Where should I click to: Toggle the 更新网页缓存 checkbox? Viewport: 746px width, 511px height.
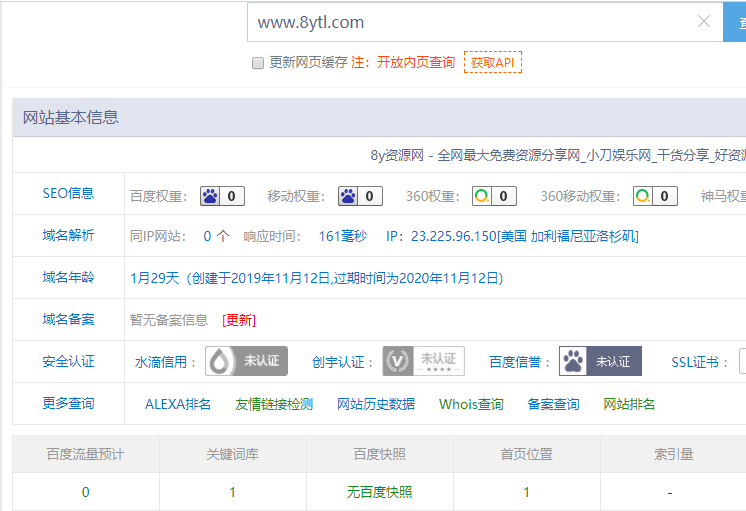point(257,63)
